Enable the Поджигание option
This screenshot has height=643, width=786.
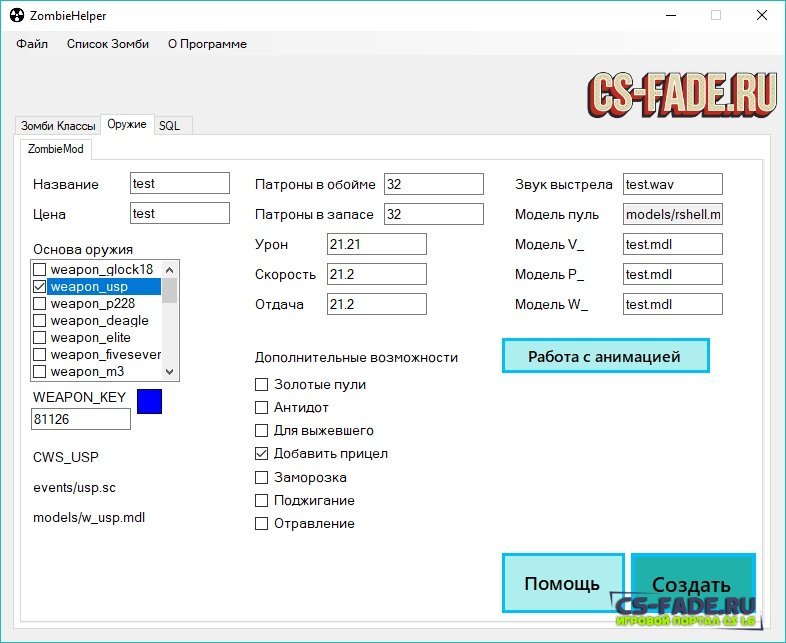click(262, 500)
